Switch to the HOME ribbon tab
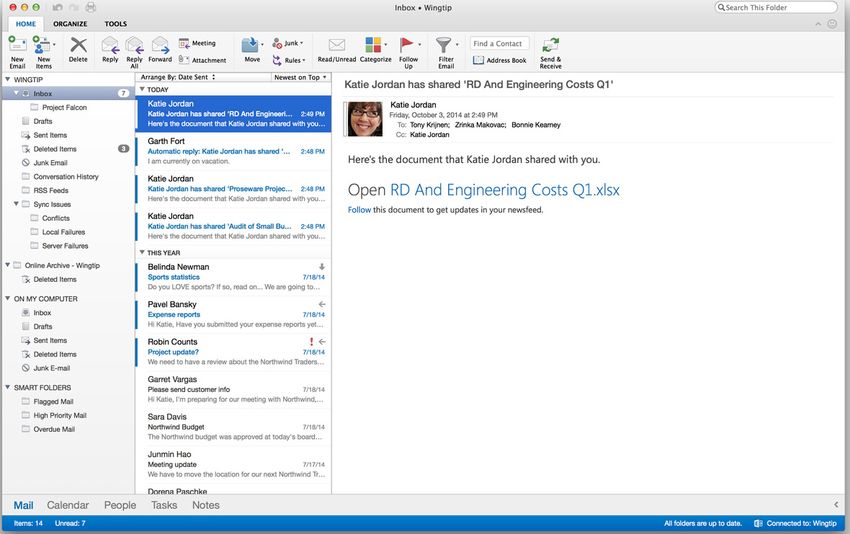The image size is (850, 534). coord(25,24)
